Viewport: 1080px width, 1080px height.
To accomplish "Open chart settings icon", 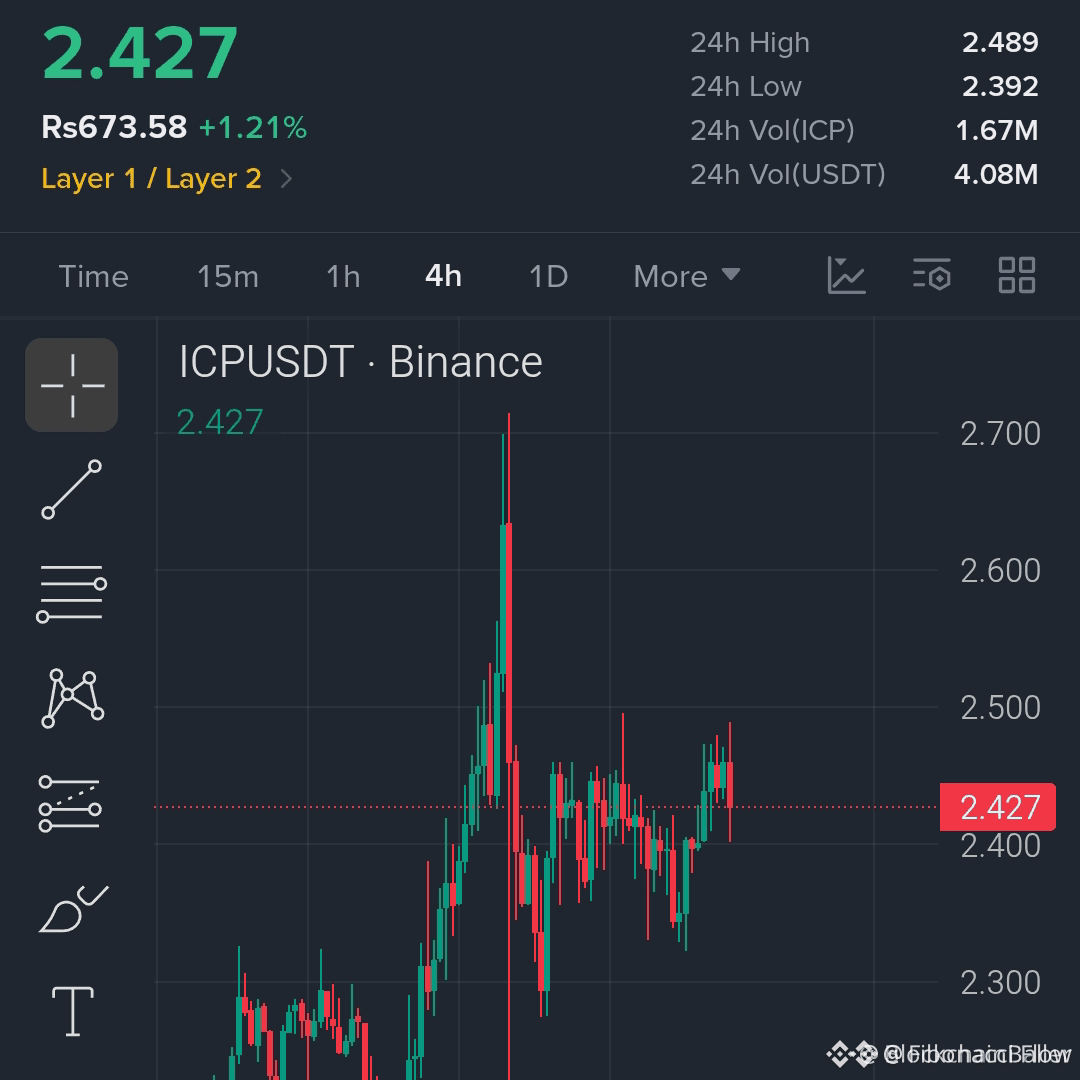I will [932, 276].
